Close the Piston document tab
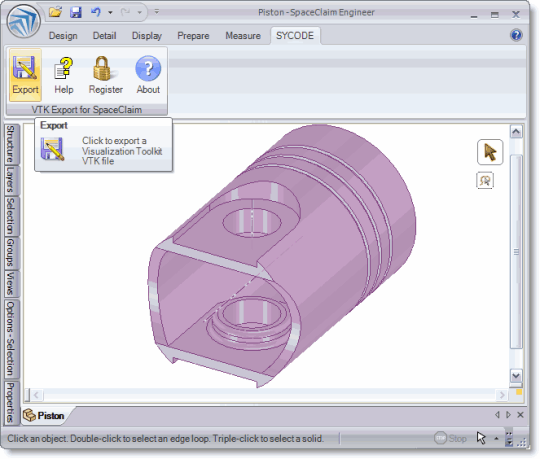This screenshot has width=540, height=459. 520,415
